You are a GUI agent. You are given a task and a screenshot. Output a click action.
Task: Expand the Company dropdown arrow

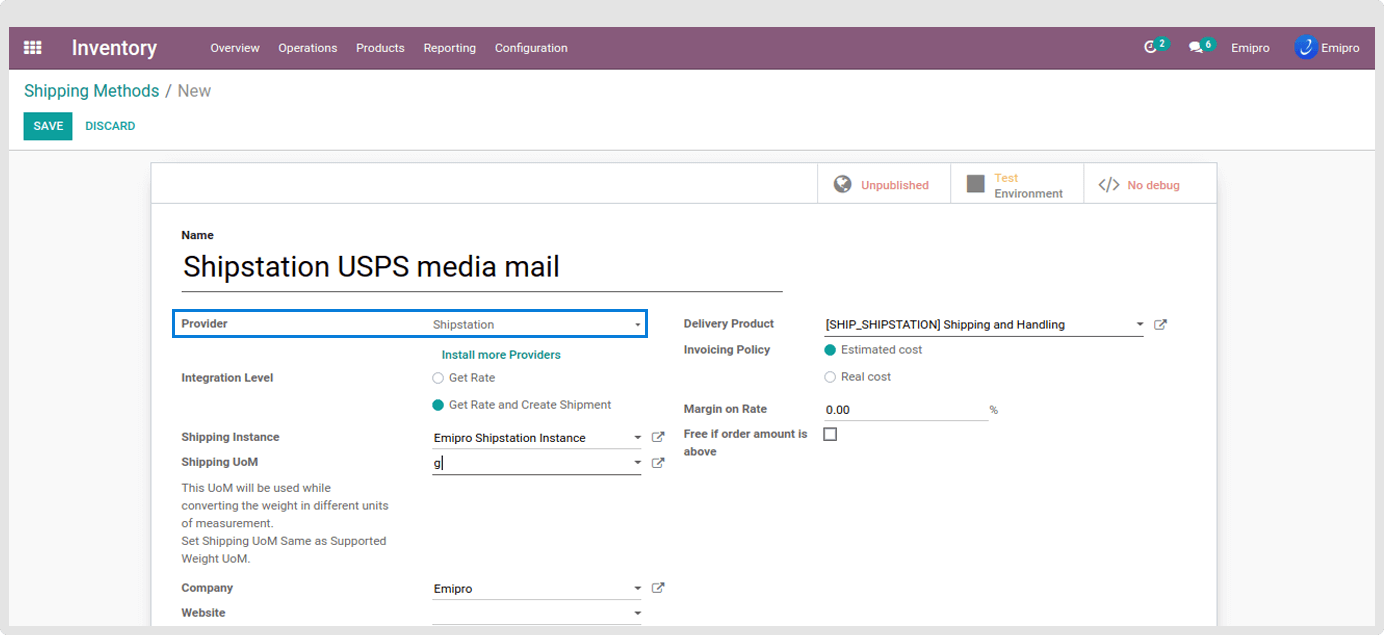(x=637, y=588)
